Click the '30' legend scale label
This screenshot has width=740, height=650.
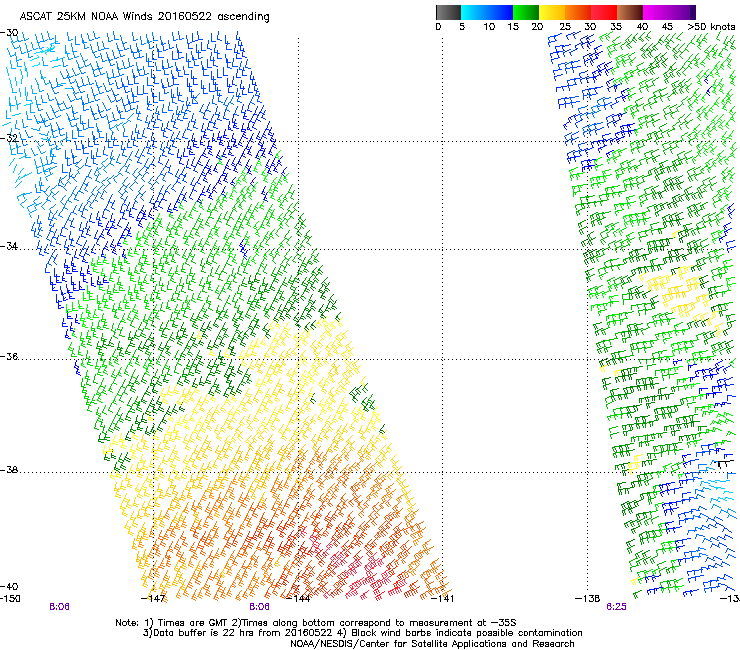point(590,26)
